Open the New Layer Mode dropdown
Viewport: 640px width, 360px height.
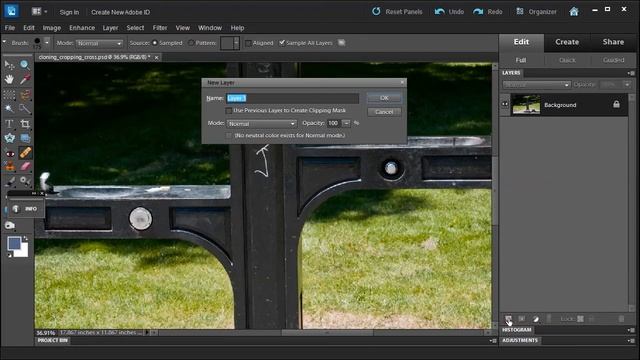tap(262, 124)
